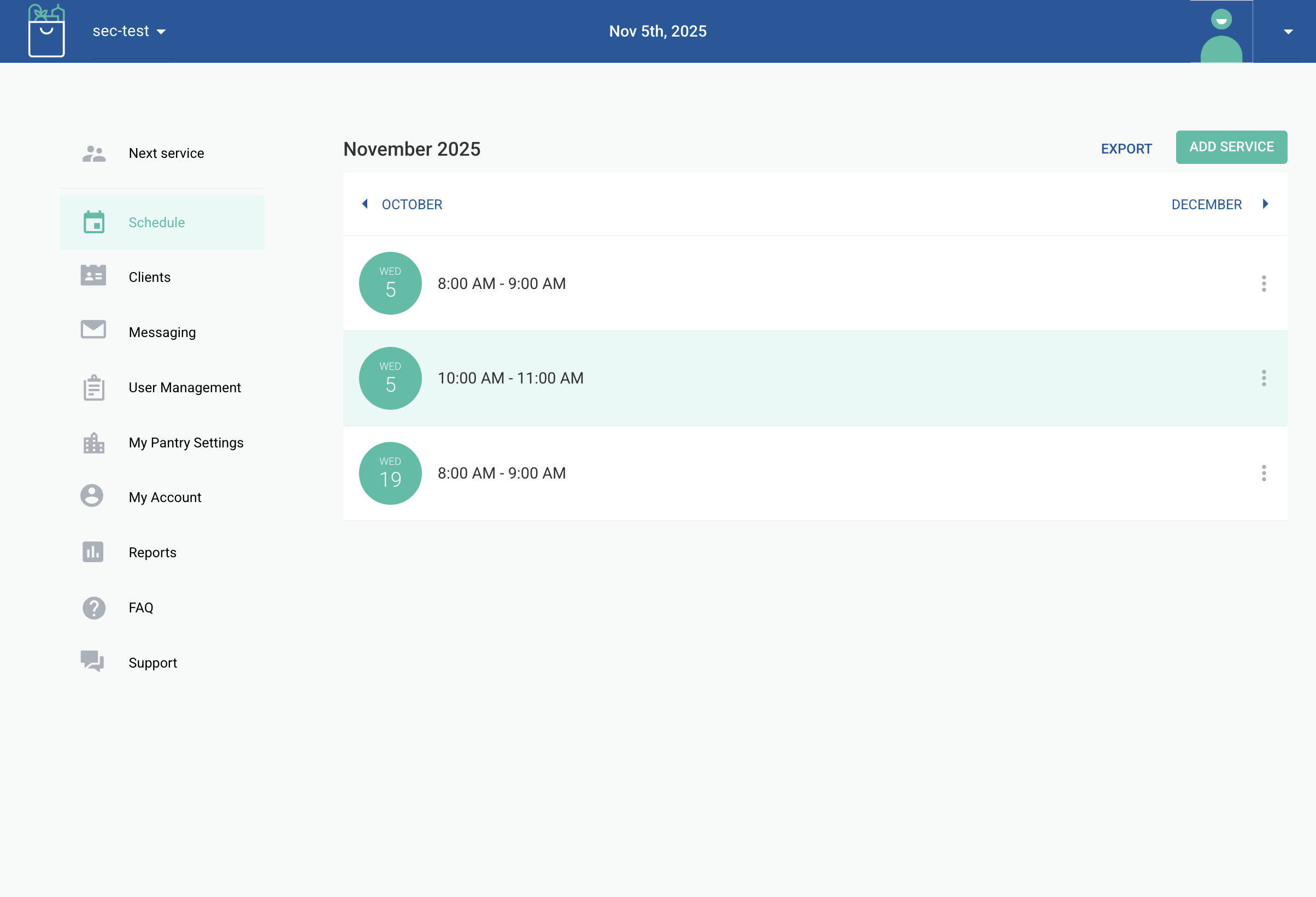Screen dimensions: 1316x897
Task: Open options menu for 10:00 AM - 11:00 AM service
Action: point(1264,378)
